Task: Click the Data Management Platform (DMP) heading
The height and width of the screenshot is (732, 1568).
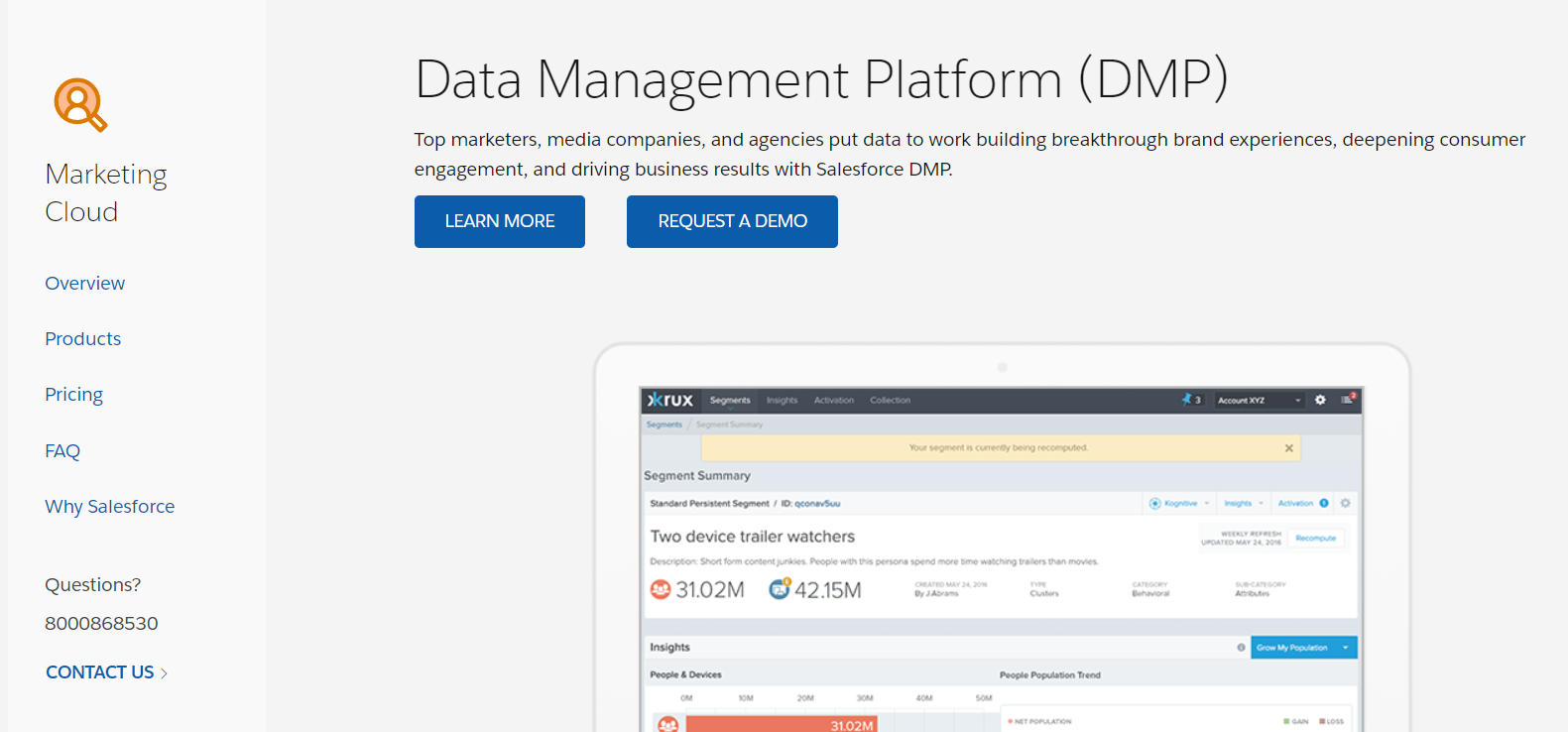Action: [821, 79]
